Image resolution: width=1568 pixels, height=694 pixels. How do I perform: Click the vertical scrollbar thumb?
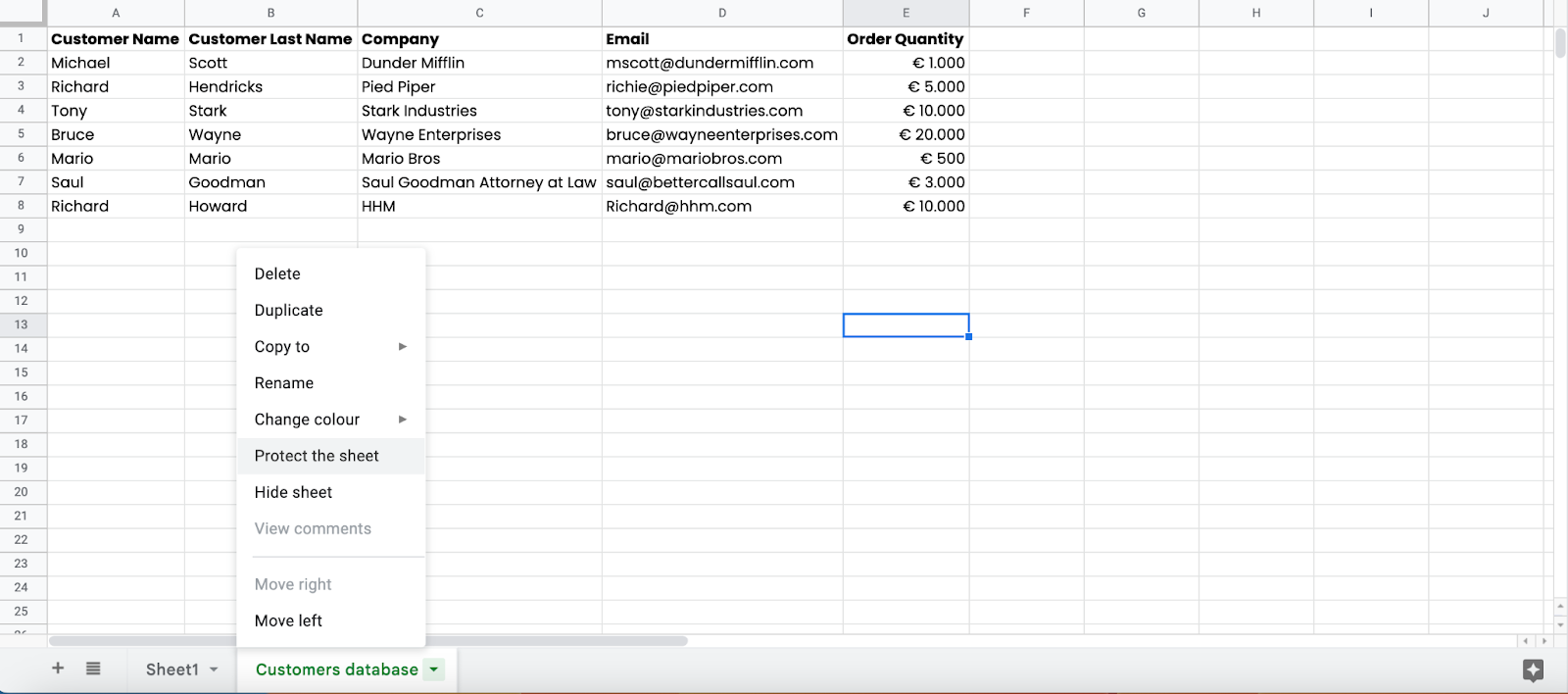[1560, 44]
